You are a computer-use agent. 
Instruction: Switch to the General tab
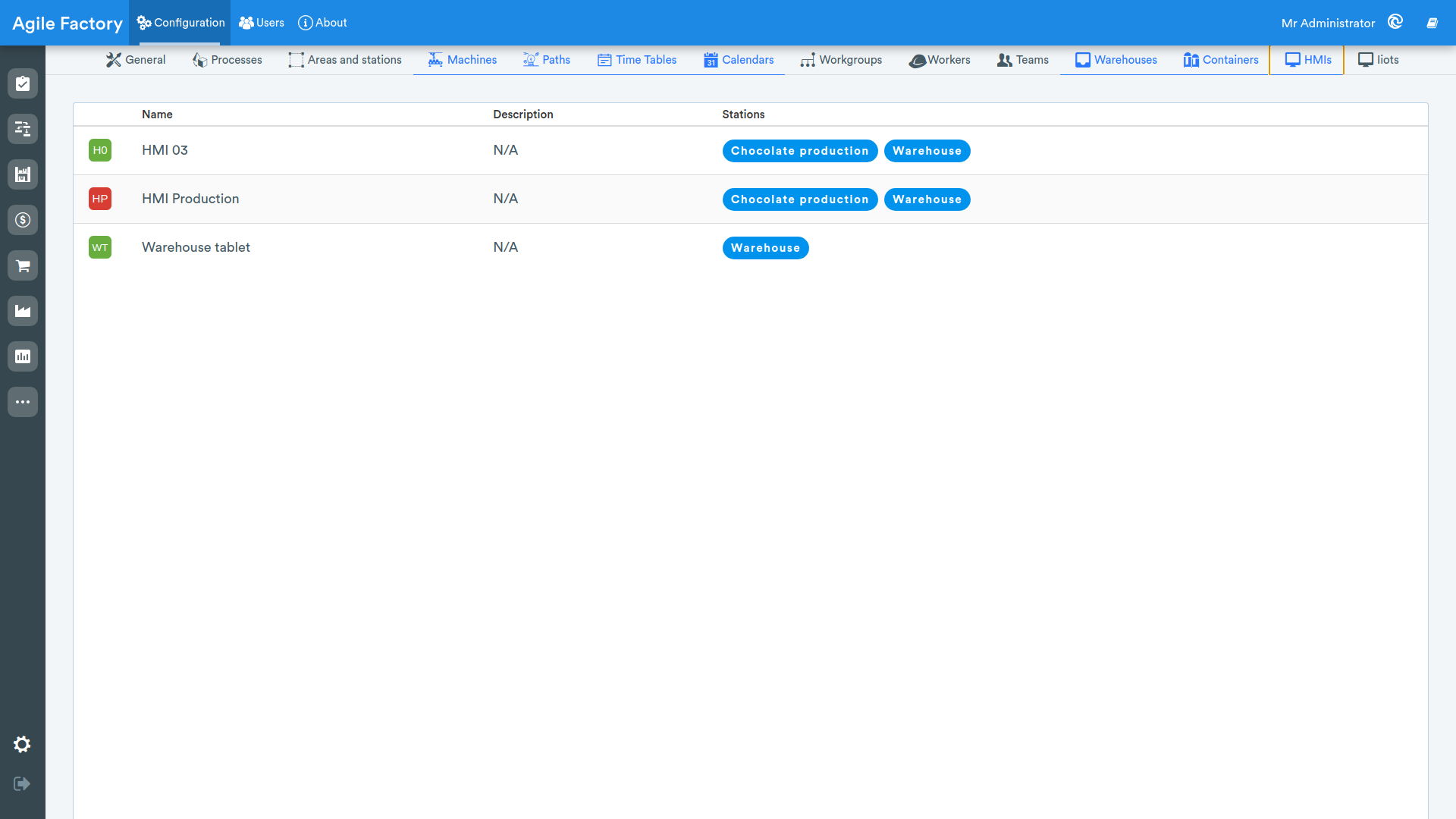[x=136, y=60]
